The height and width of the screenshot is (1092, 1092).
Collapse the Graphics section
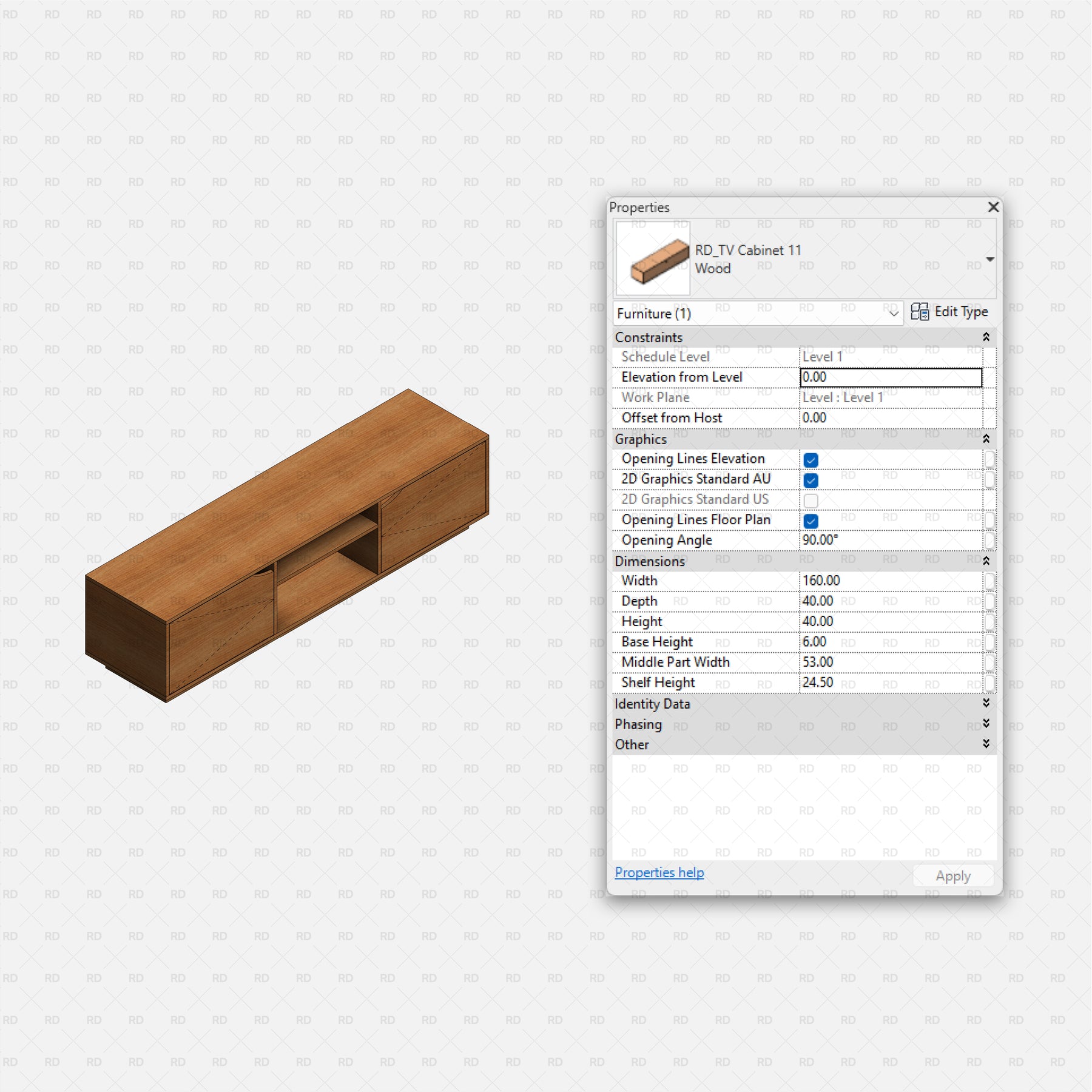tap(986, 439)
